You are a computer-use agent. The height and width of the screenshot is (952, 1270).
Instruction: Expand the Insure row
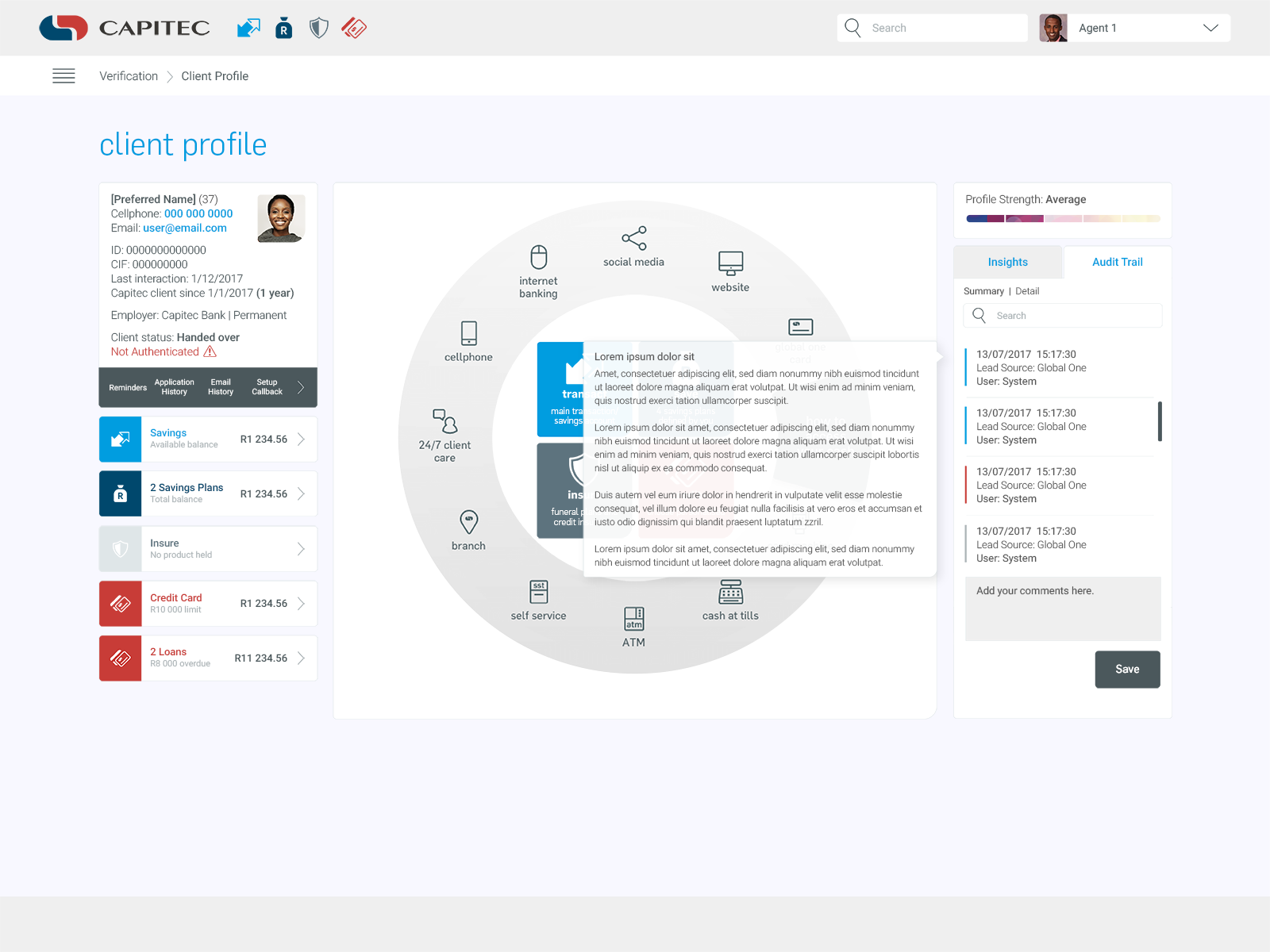coord(301,549)
